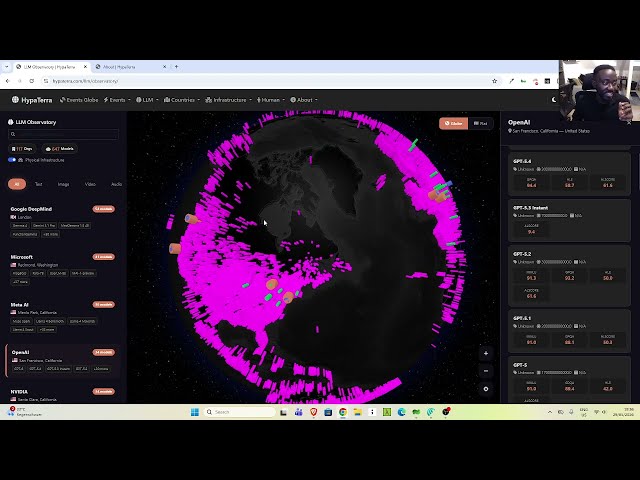Viewport: 640px width, 480px height.
Task: Select the Image filter tab
Action: [x=63, y=184]
